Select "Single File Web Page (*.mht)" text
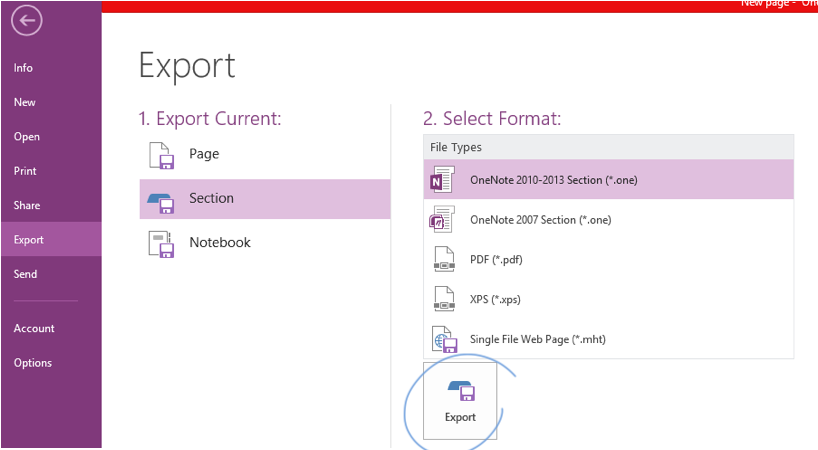Viewport: 818px width, 450px height. tap(537, 339)
